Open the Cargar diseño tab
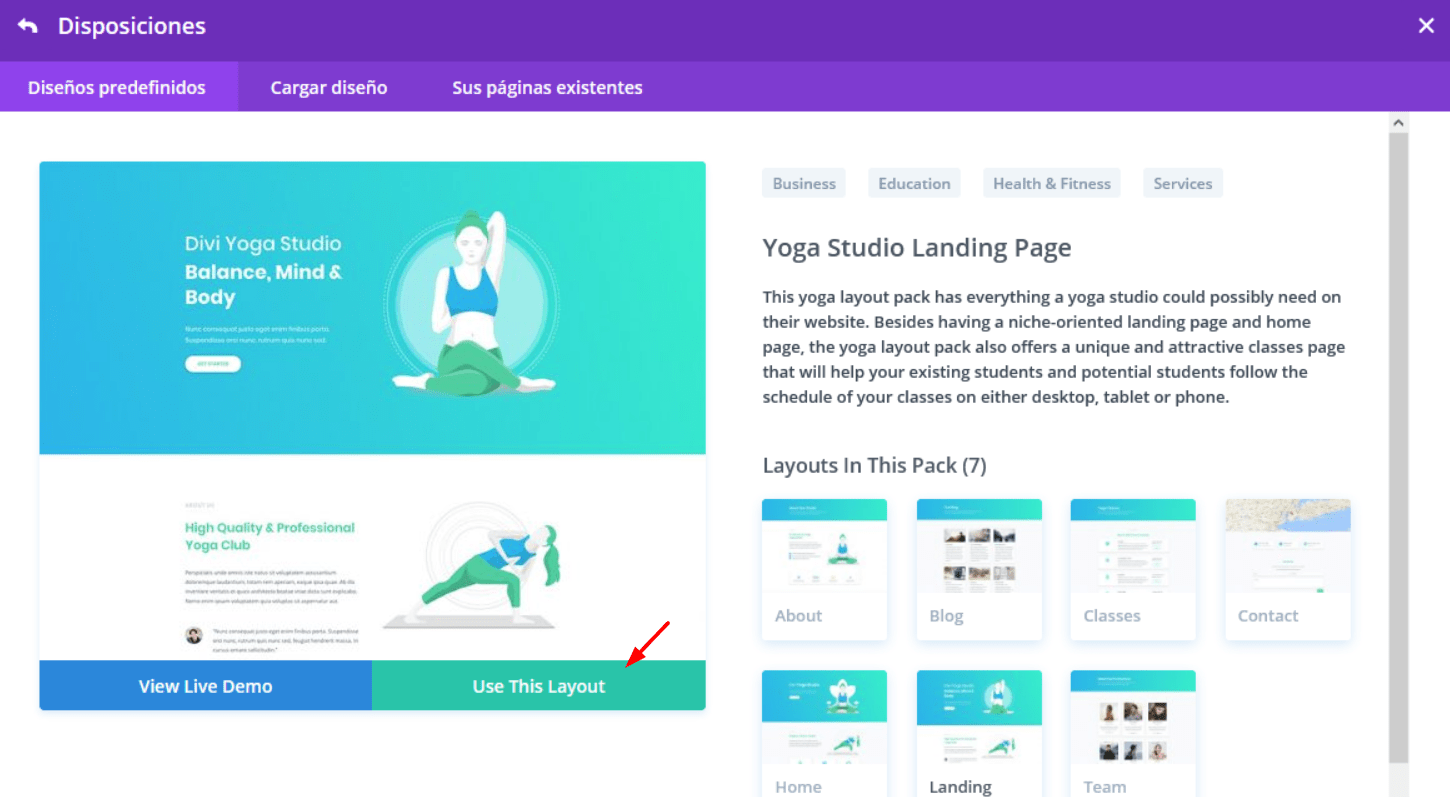Image resolution: width=1450 pixels, height=797 pixels. 329,87
